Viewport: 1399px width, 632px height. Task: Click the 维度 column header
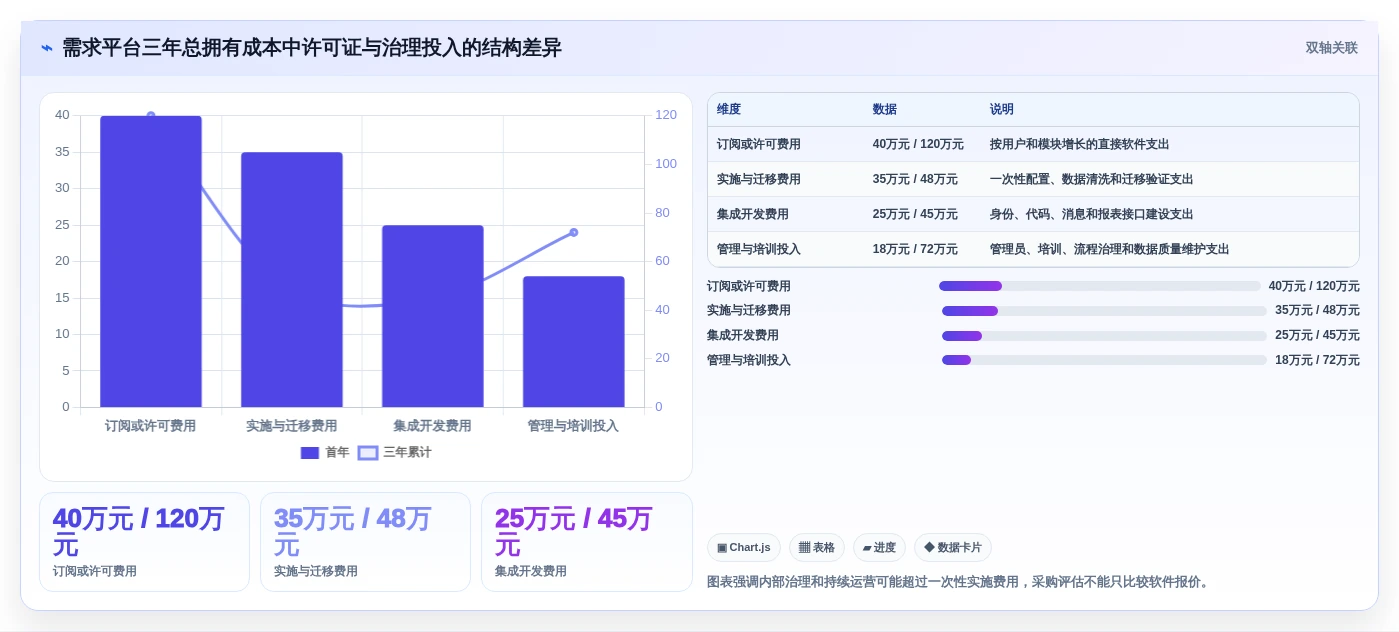click(x=729, y=109)
